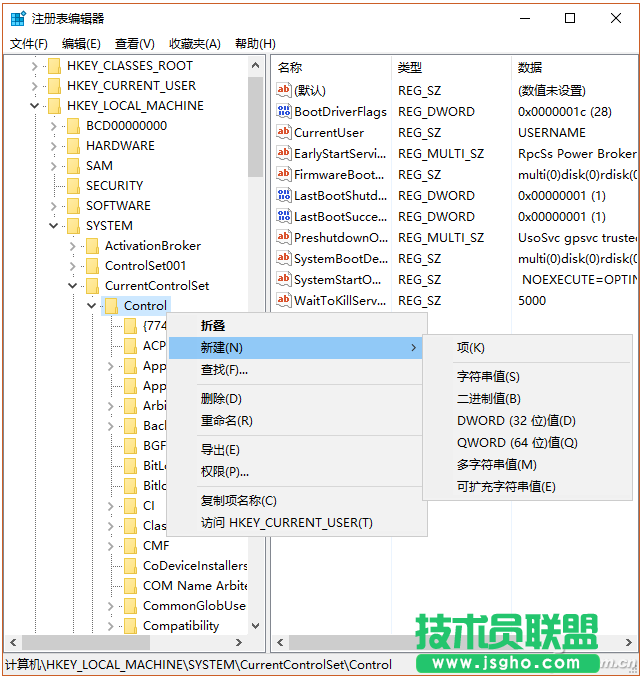The width and height of the screenshot is (643, 679).
Task: Expand the HKEY_CLASSES_ROOT branch
Action: (35, 66)
